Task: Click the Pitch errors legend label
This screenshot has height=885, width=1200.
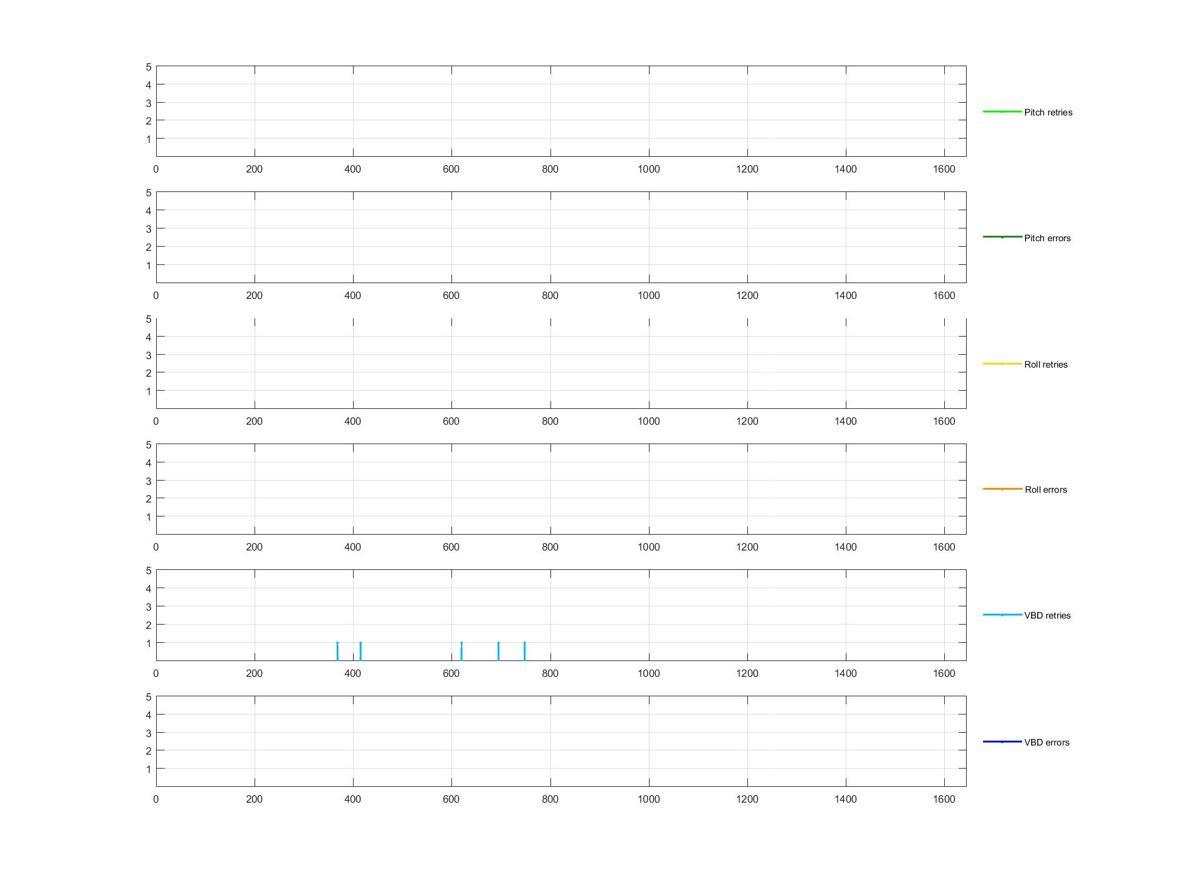Action: click(x=1047, y=238)
